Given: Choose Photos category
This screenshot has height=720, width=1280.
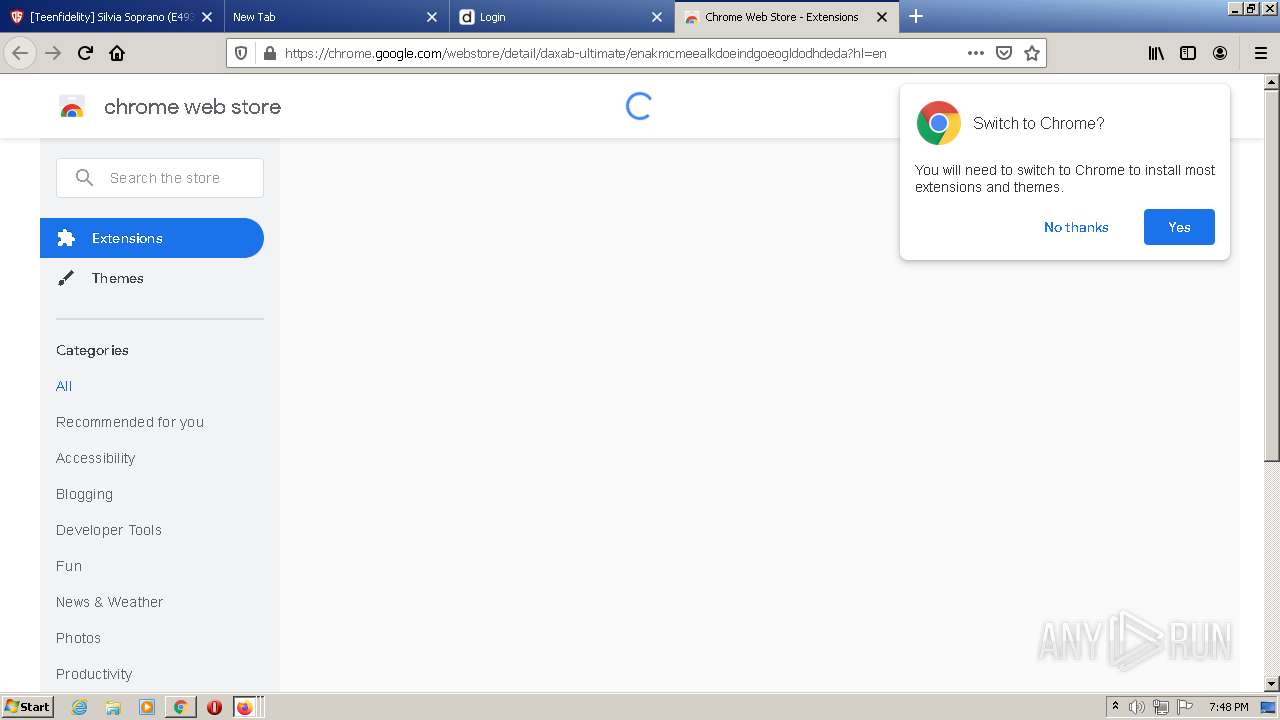Looking at the screenshot, I should [78, 638].
